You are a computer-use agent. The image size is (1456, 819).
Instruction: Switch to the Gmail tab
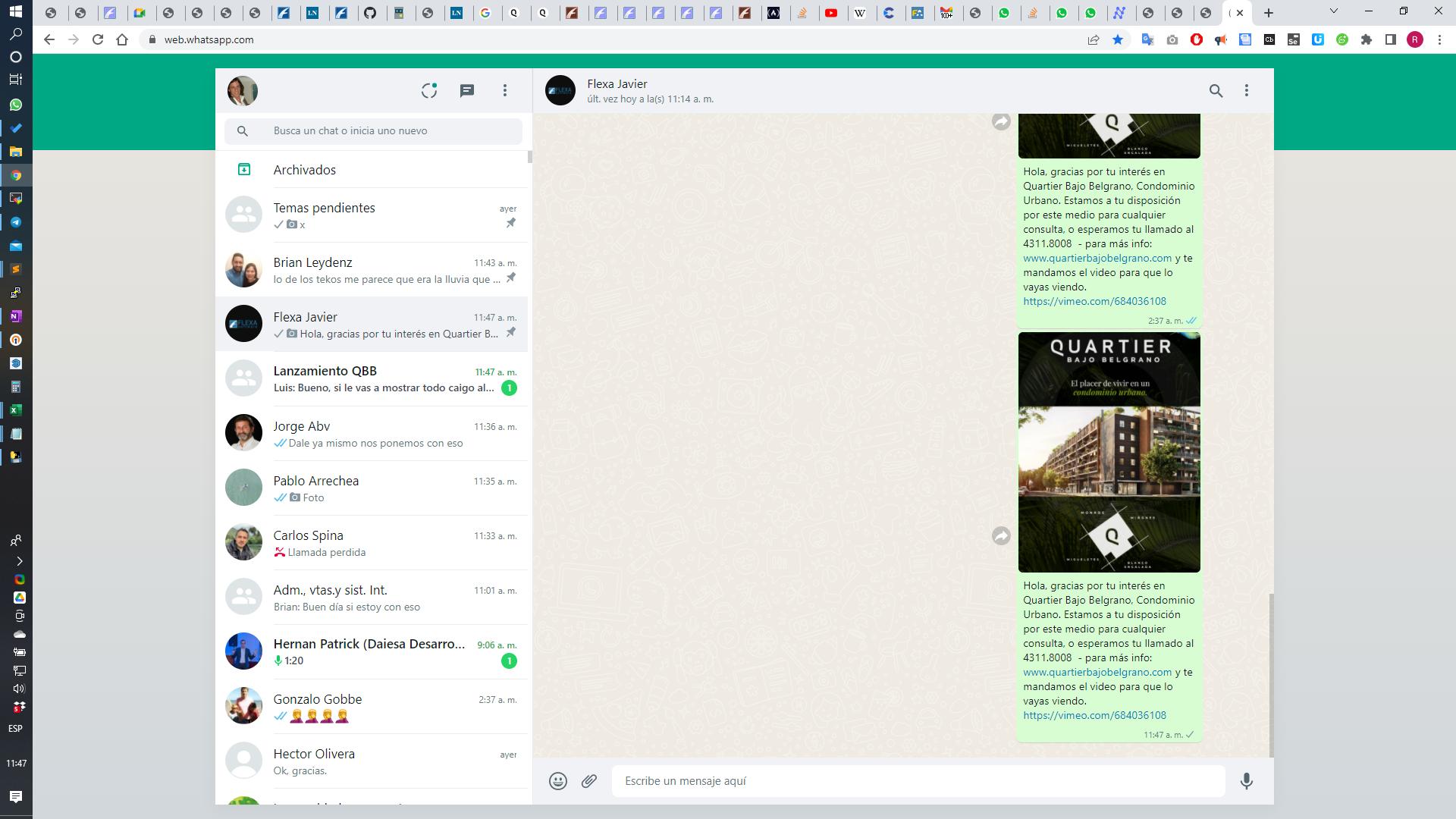pos(946,13)
